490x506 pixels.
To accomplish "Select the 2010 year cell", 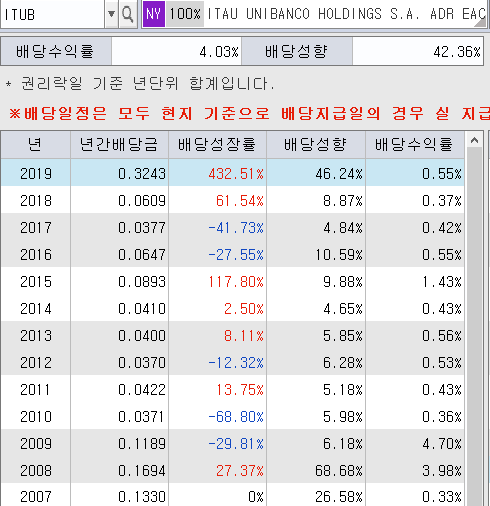I will point(36,417).
